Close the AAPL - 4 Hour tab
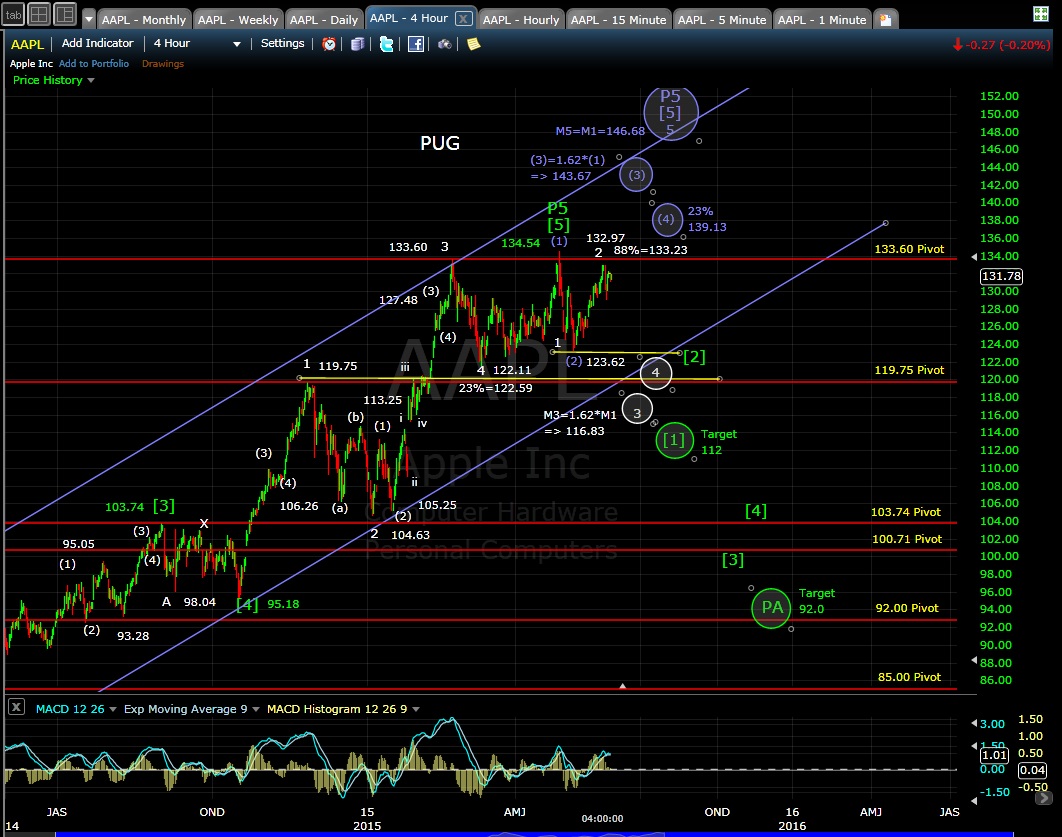Screen dimensions: 1062x837 tap(463, 18)
